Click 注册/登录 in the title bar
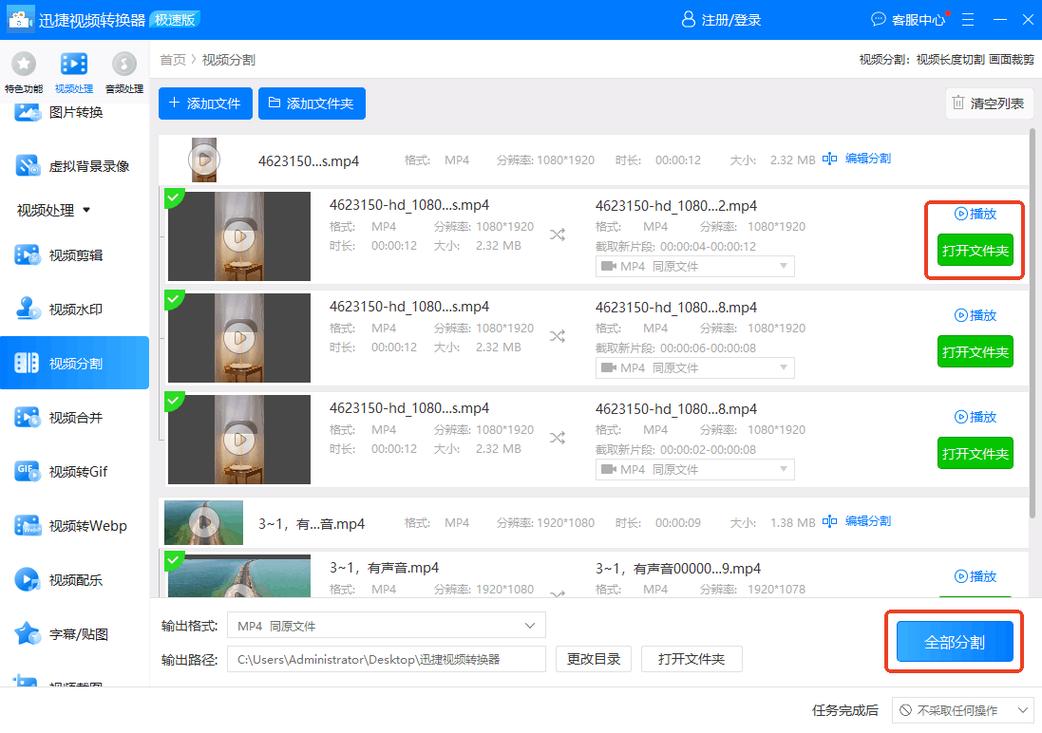 click(722, 20)
